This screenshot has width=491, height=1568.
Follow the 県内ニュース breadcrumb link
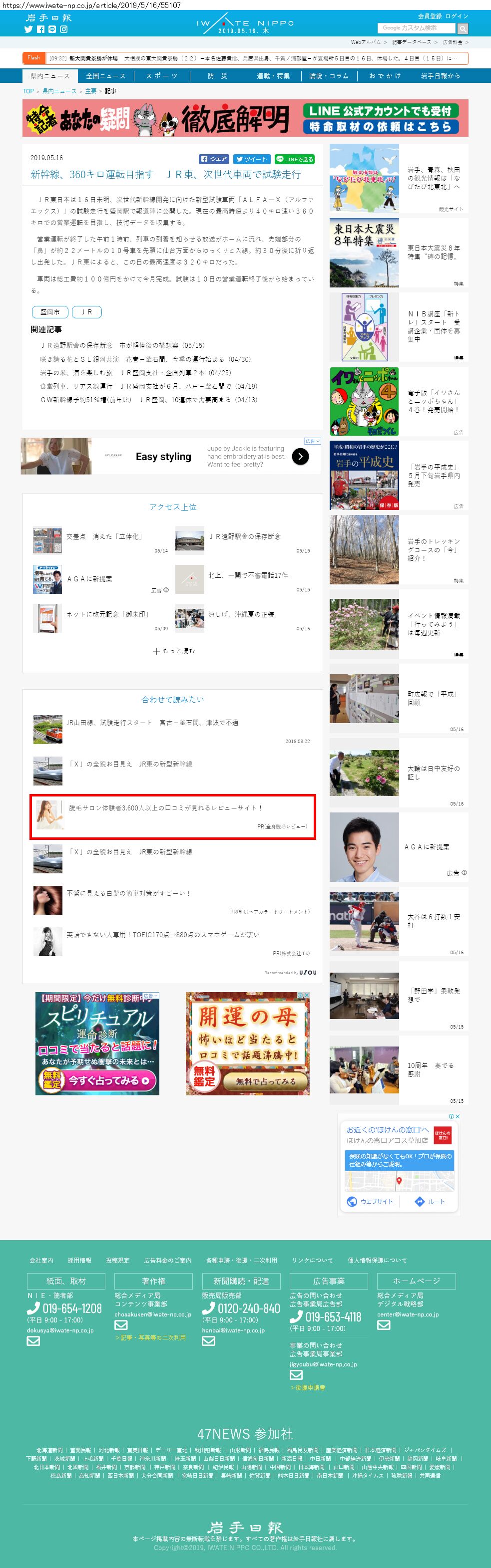click(59, 91)
